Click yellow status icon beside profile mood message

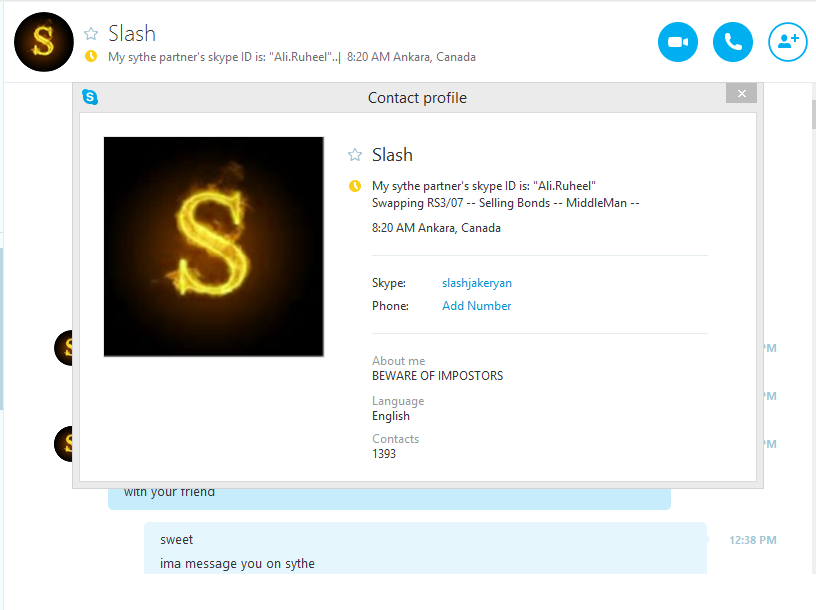click(354, 186)
